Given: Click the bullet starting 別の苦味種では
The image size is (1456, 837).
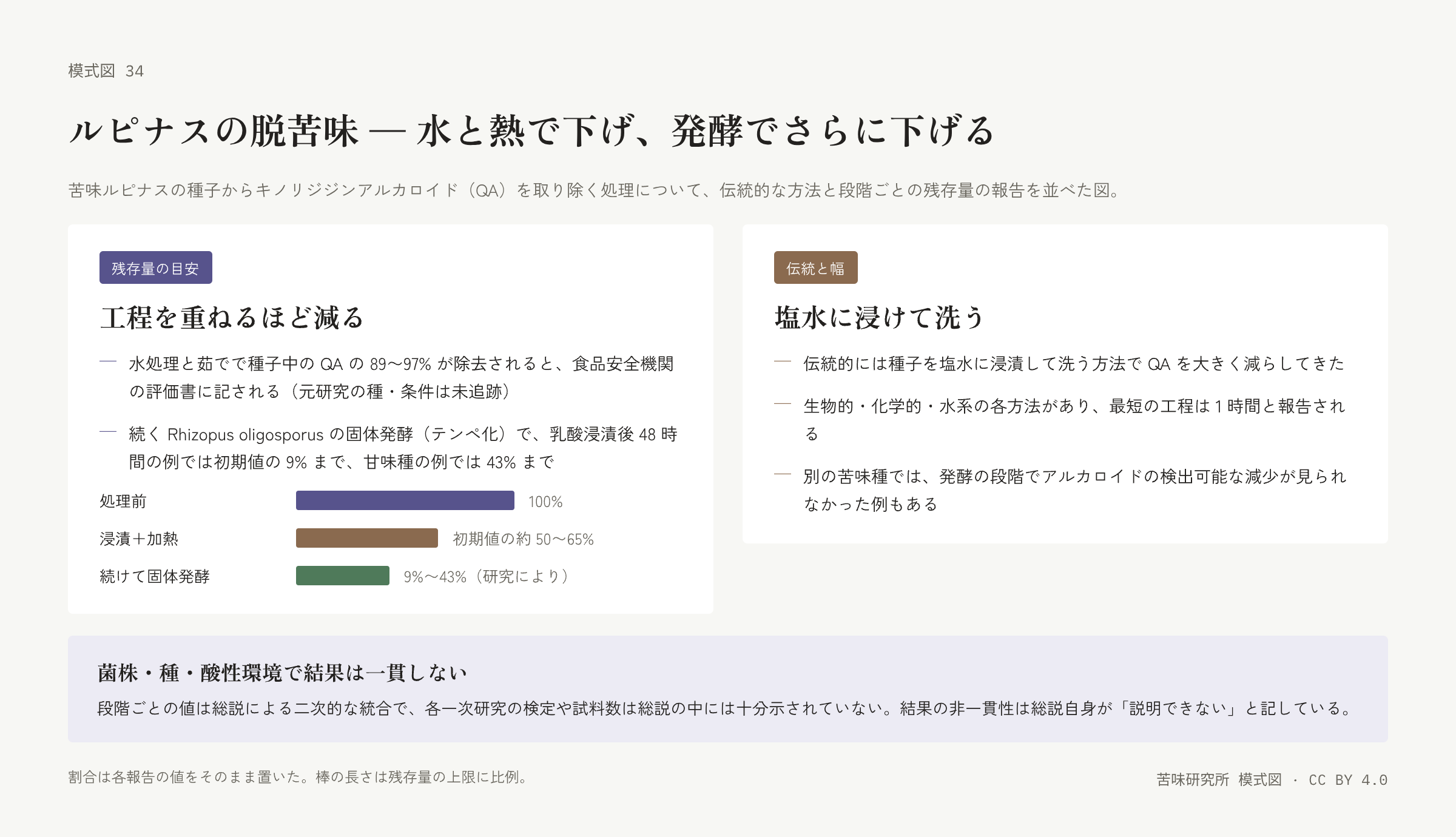Looking at the screenshot, I should click(x=1075, y=490).
